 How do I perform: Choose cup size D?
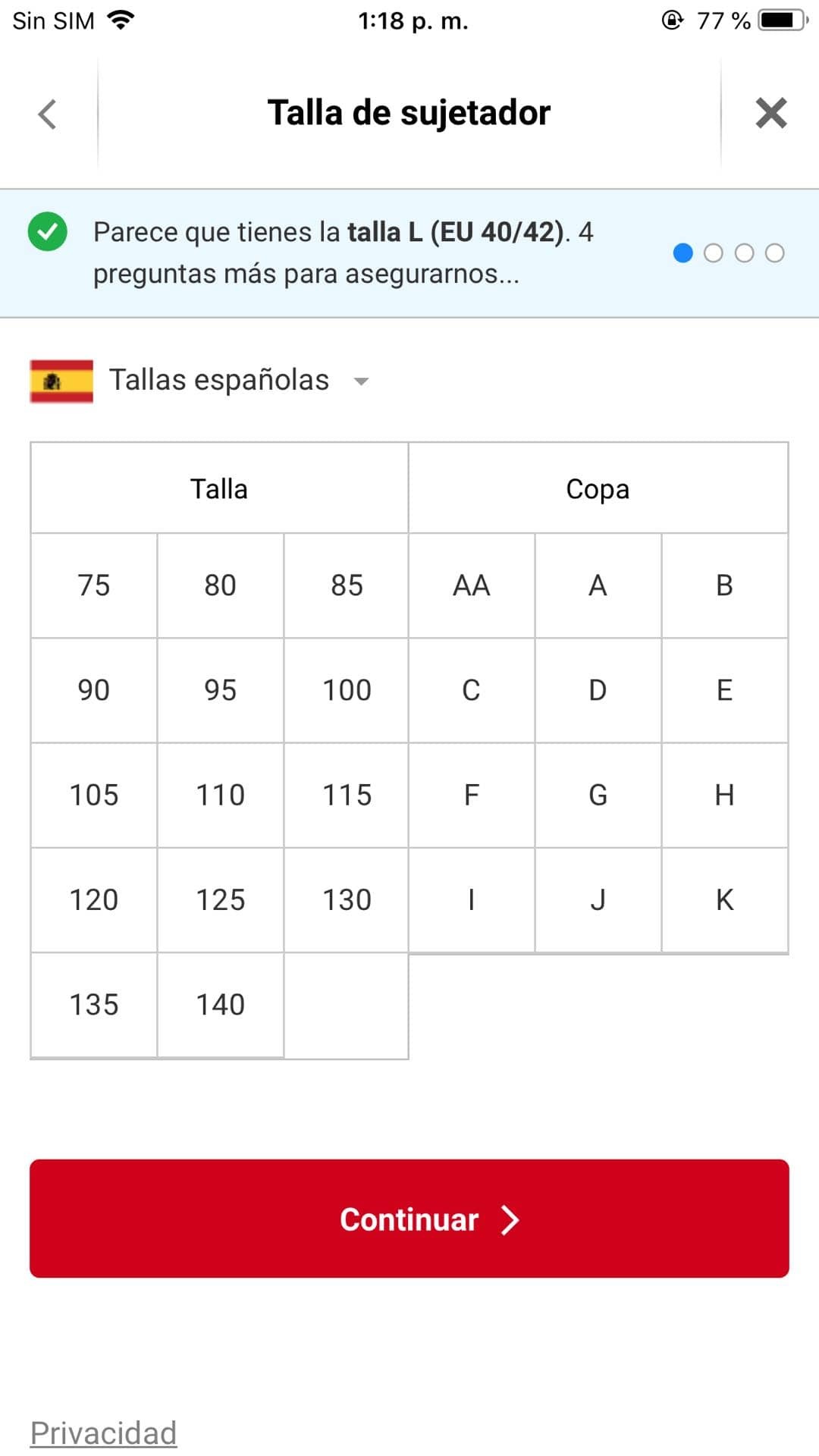pyautogui.click(x=598, y=690)
